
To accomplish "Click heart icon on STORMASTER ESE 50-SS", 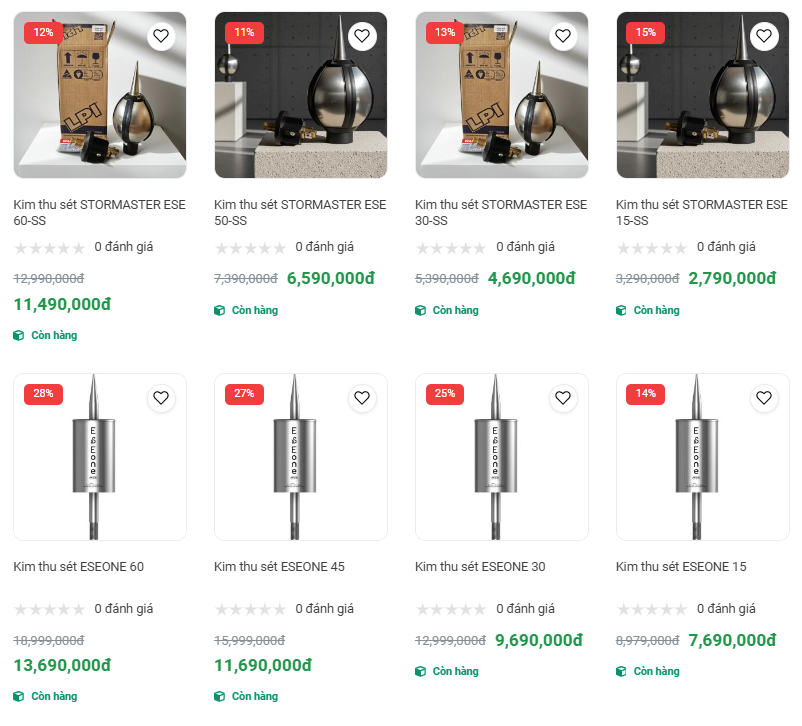I will 362,36.
